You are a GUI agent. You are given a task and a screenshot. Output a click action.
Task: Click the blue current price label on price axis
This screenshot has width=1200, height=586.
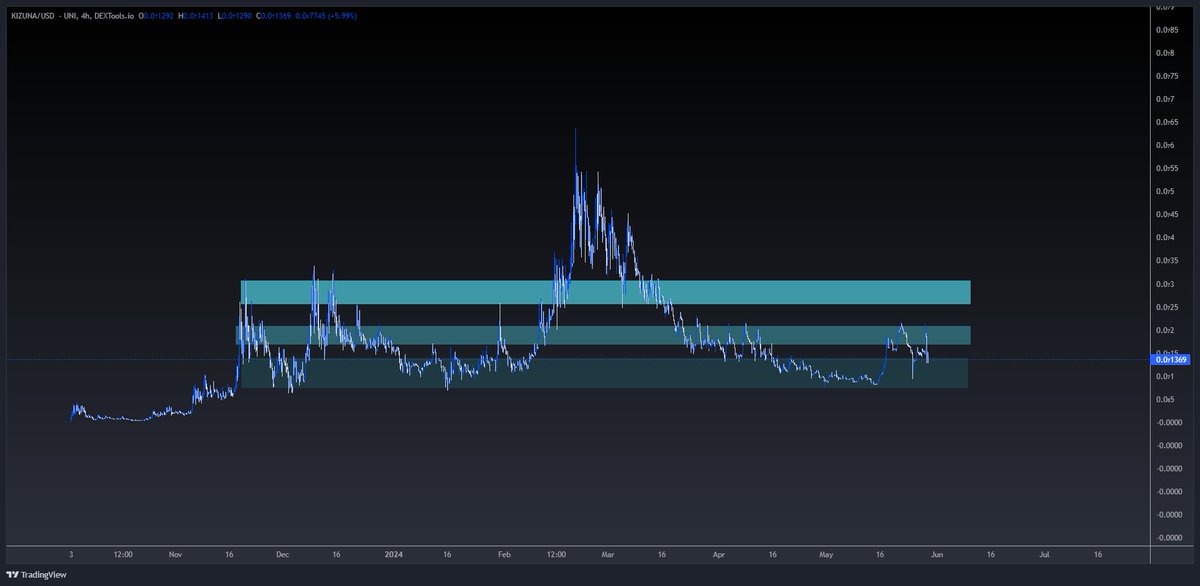[x=1171, y=359]
